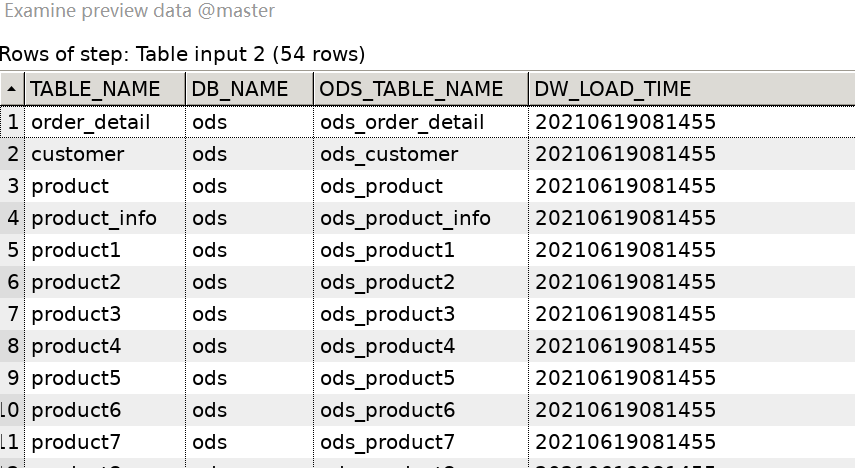Click the customer cell in row 2
The image size is (855, 468).
78,154
